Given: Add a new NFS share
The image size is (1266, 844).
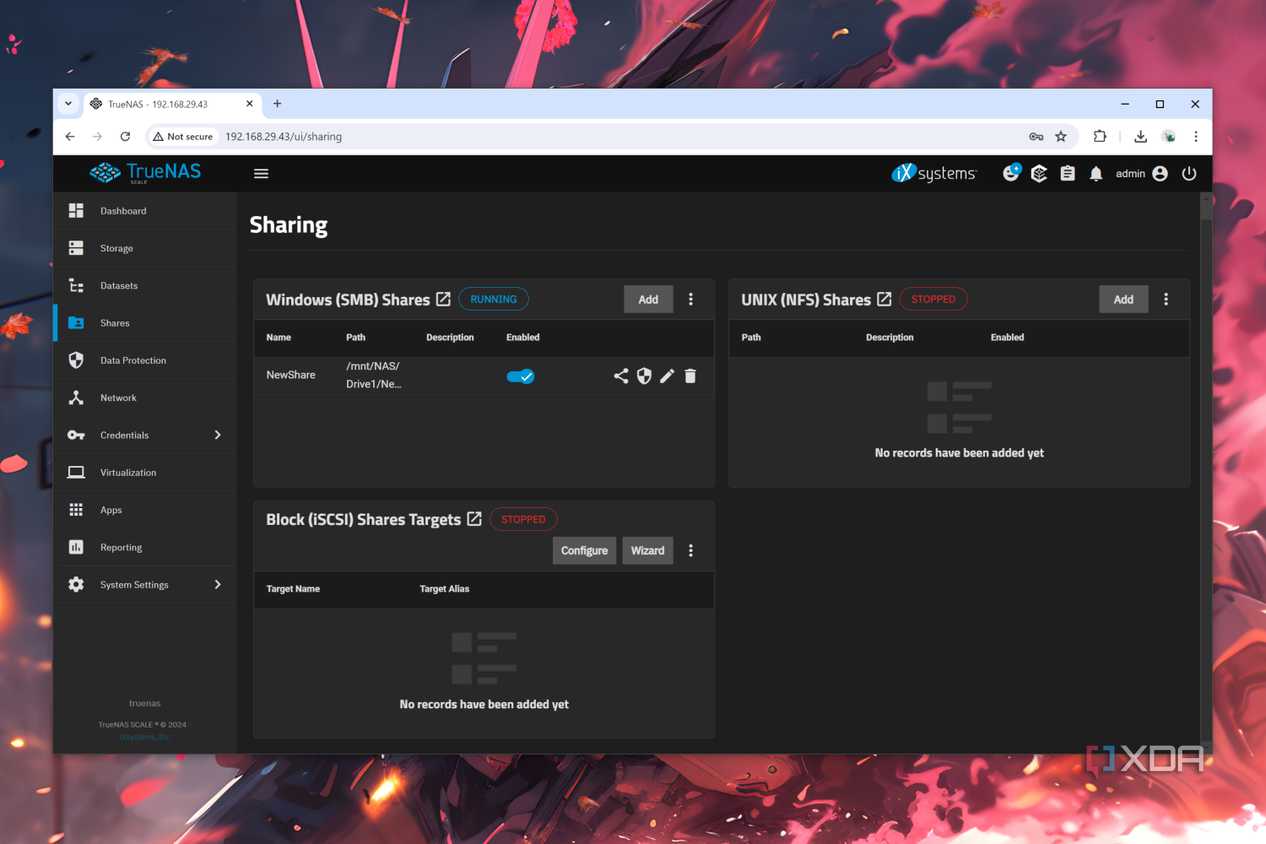Looking at the screenshot, I should [1123, 299].
